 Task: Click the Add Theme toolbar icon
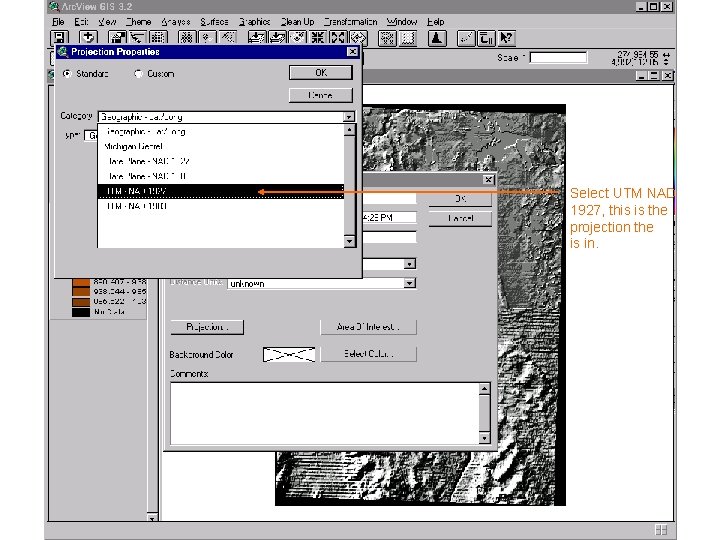click(88, 38)
